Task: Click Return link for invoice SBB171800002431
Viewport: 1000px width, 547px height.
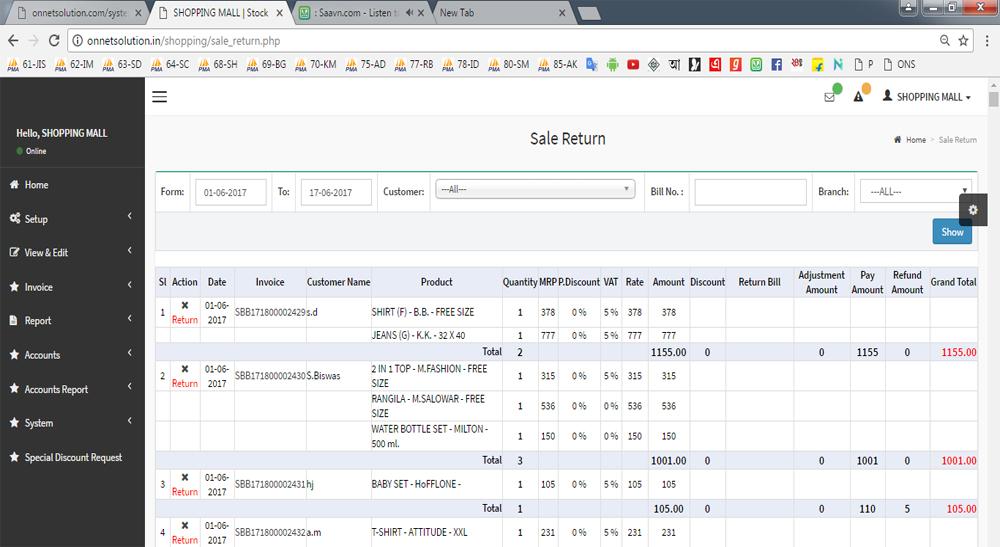Action: coord(185,492)
